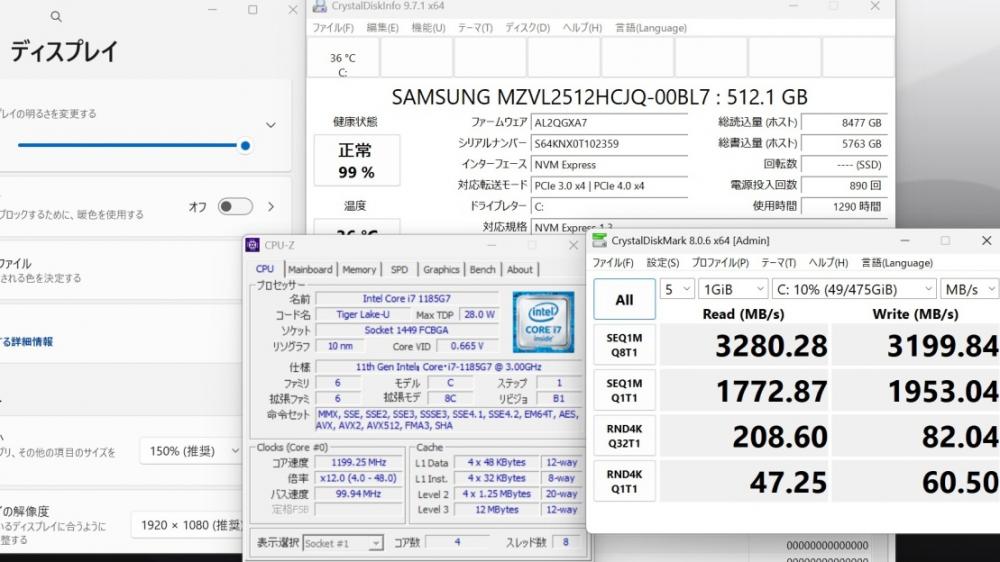
Task: Click the transfer mode field PCIe 3.0 x4
Action: coord(609,186)
